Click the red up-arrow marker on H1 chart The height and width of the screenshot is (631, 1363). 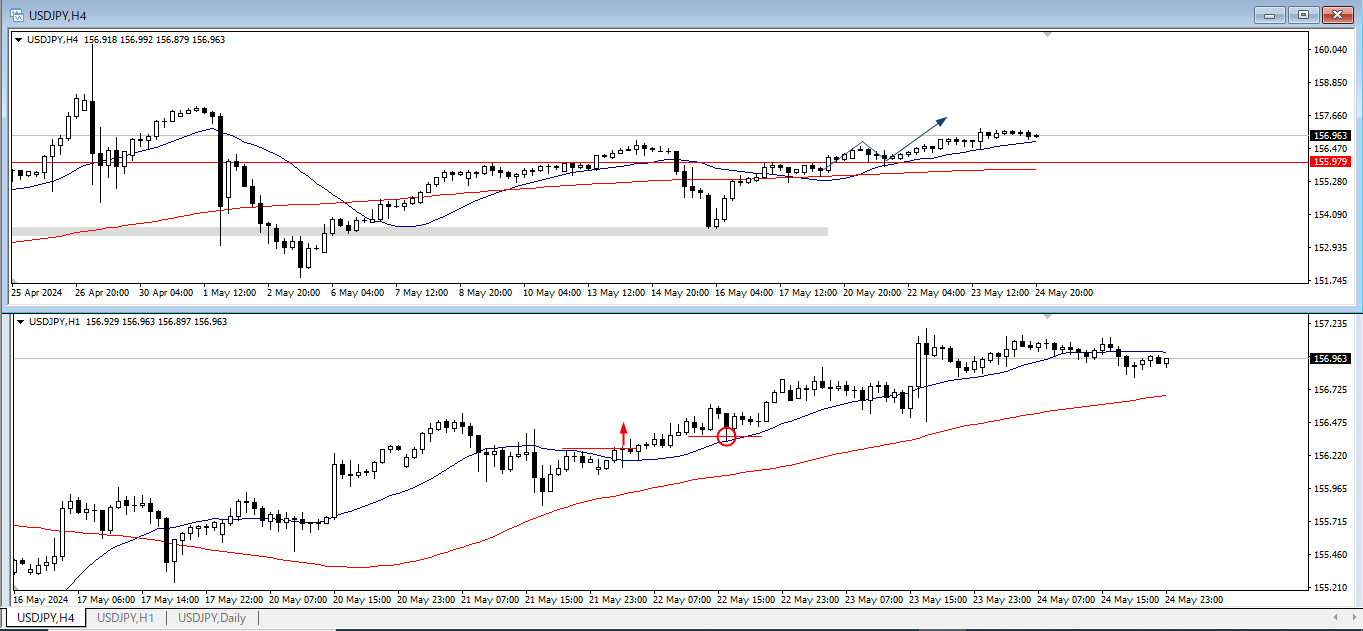[x=624, y=434]
